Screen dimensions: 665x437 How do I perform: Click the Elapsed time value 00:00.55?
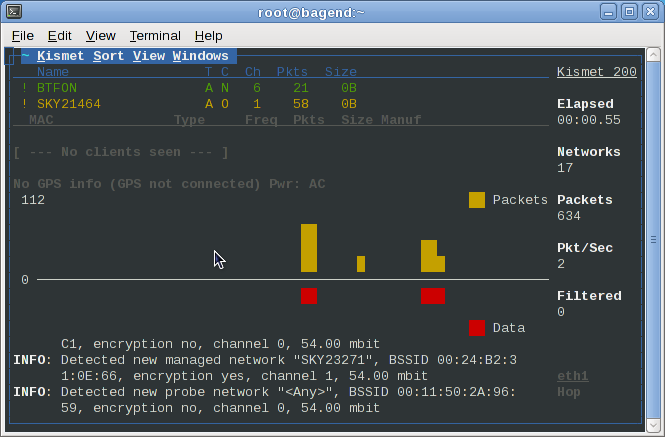click(589, 120)
